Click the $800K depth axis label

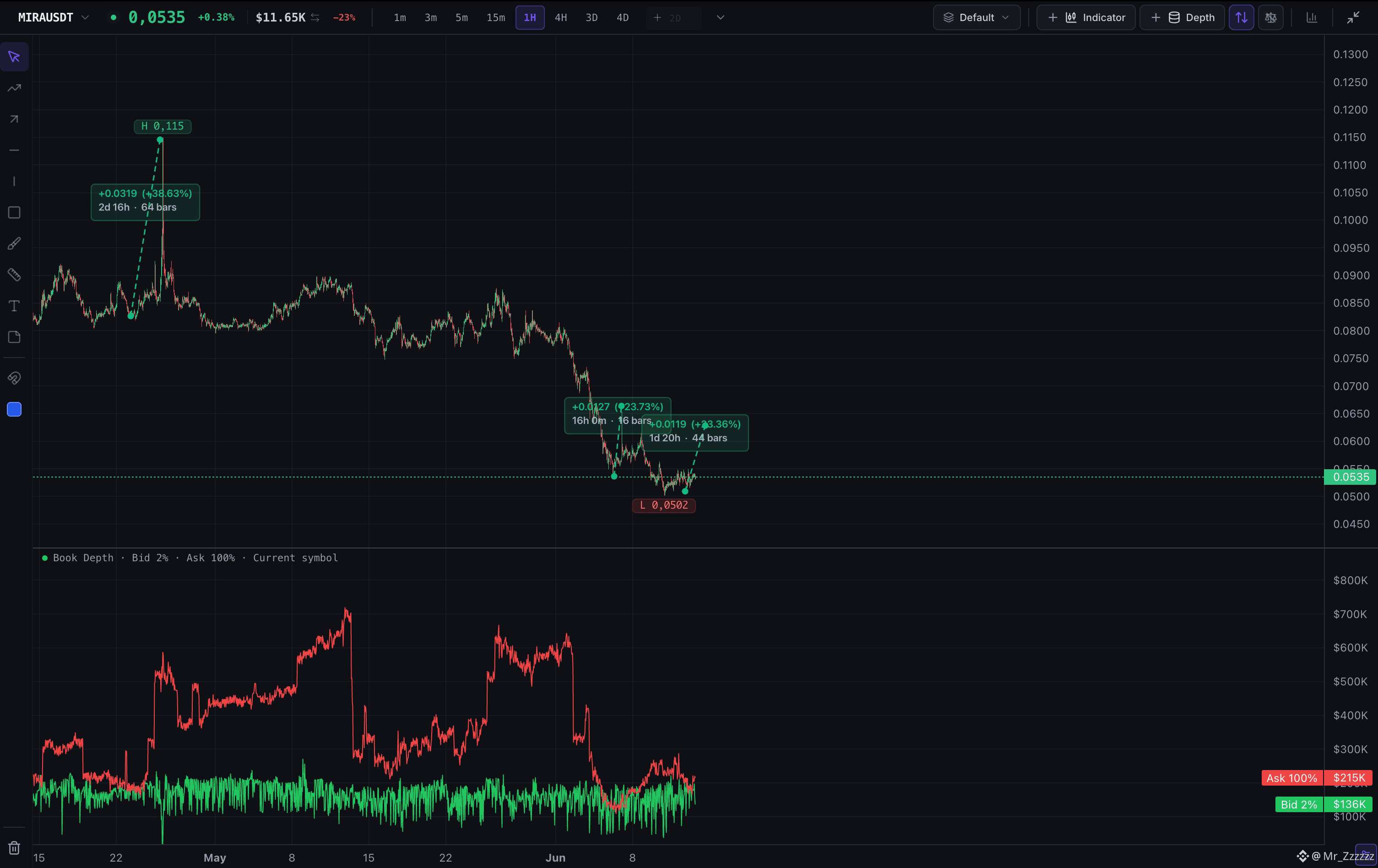pos(1351,580)
